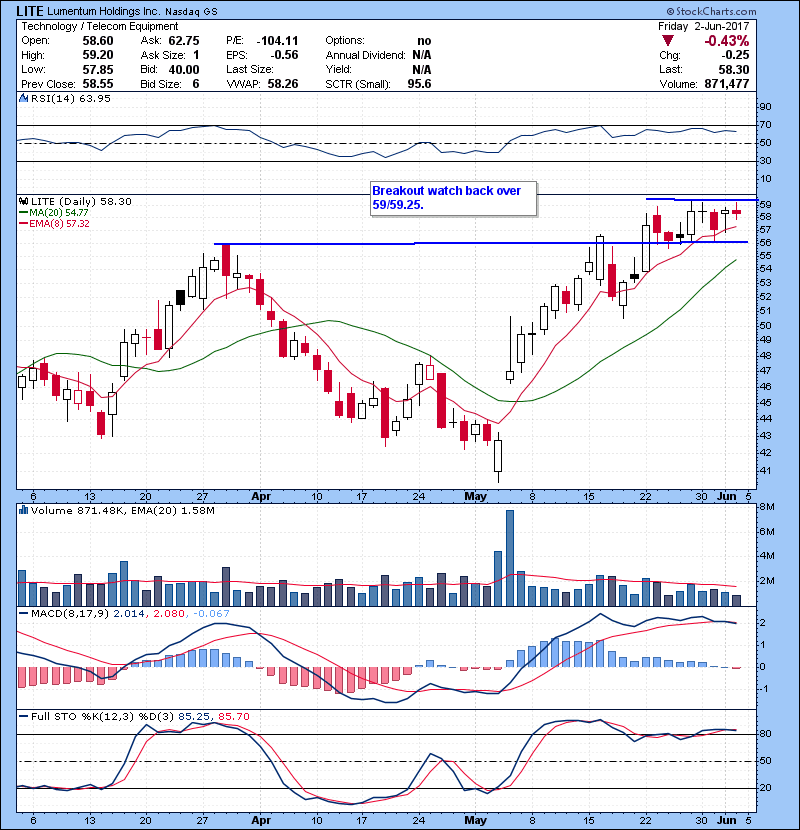
Task: Click the Full STO legend line marker
Action: 23,716
